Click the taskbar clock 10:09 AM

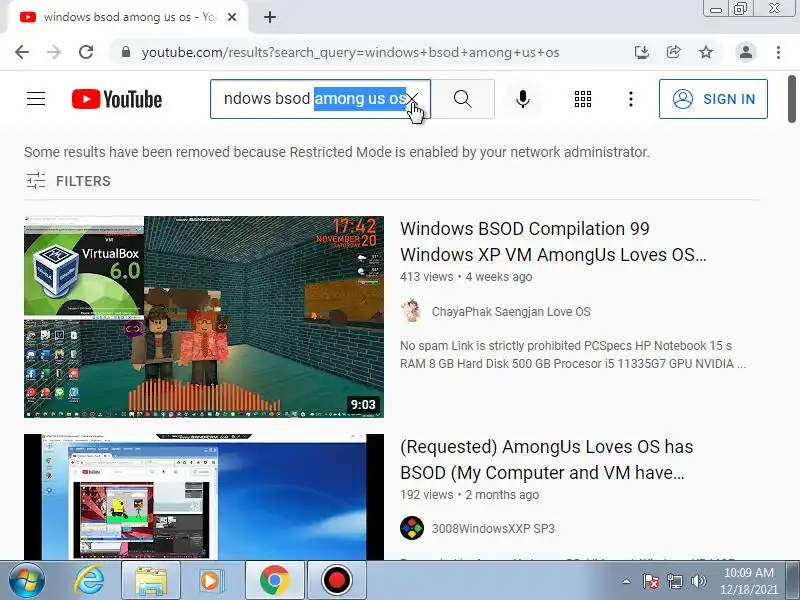pos(748,581)
